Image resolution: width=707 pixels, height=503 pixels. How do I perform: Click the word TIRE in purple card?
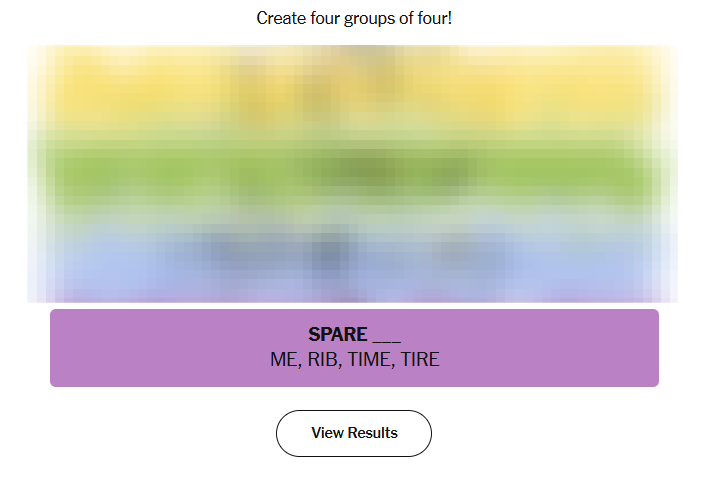(420, 359)
